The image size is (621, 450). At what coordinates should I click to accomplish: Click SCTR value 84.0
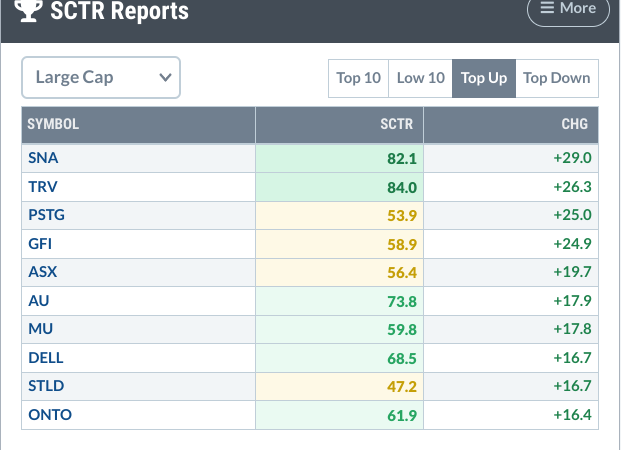click(402, 187)
